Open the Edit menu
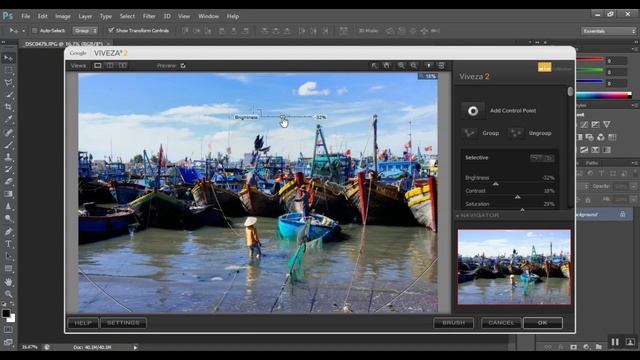This screenshot has height=360, width=640. click(43, 16)
